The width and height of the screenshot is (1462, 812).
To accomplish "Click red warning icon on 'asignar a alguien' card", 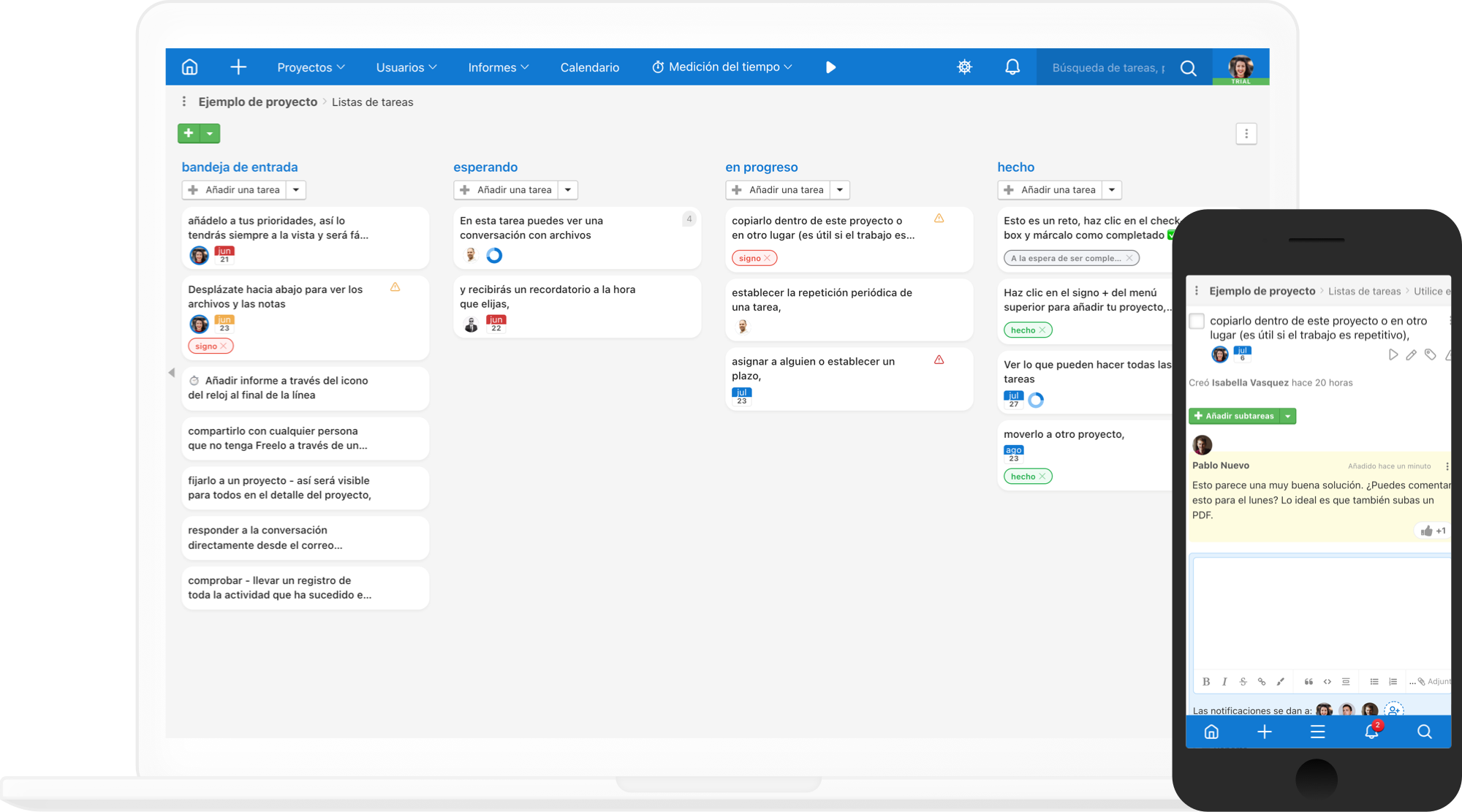I will tap(939, 360).
